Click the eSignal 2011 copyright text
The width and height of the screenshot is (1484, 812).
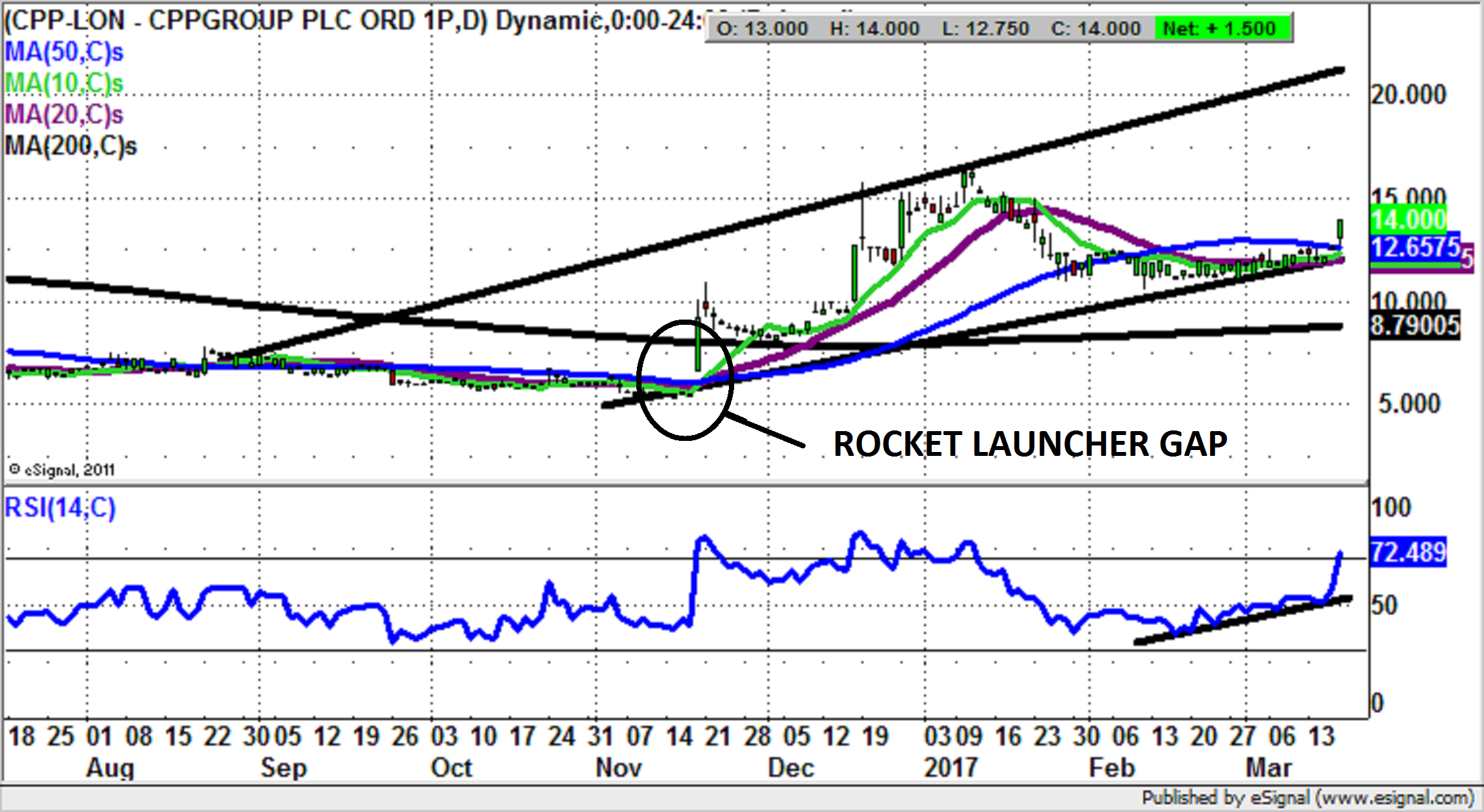click(x=62, y=470)
